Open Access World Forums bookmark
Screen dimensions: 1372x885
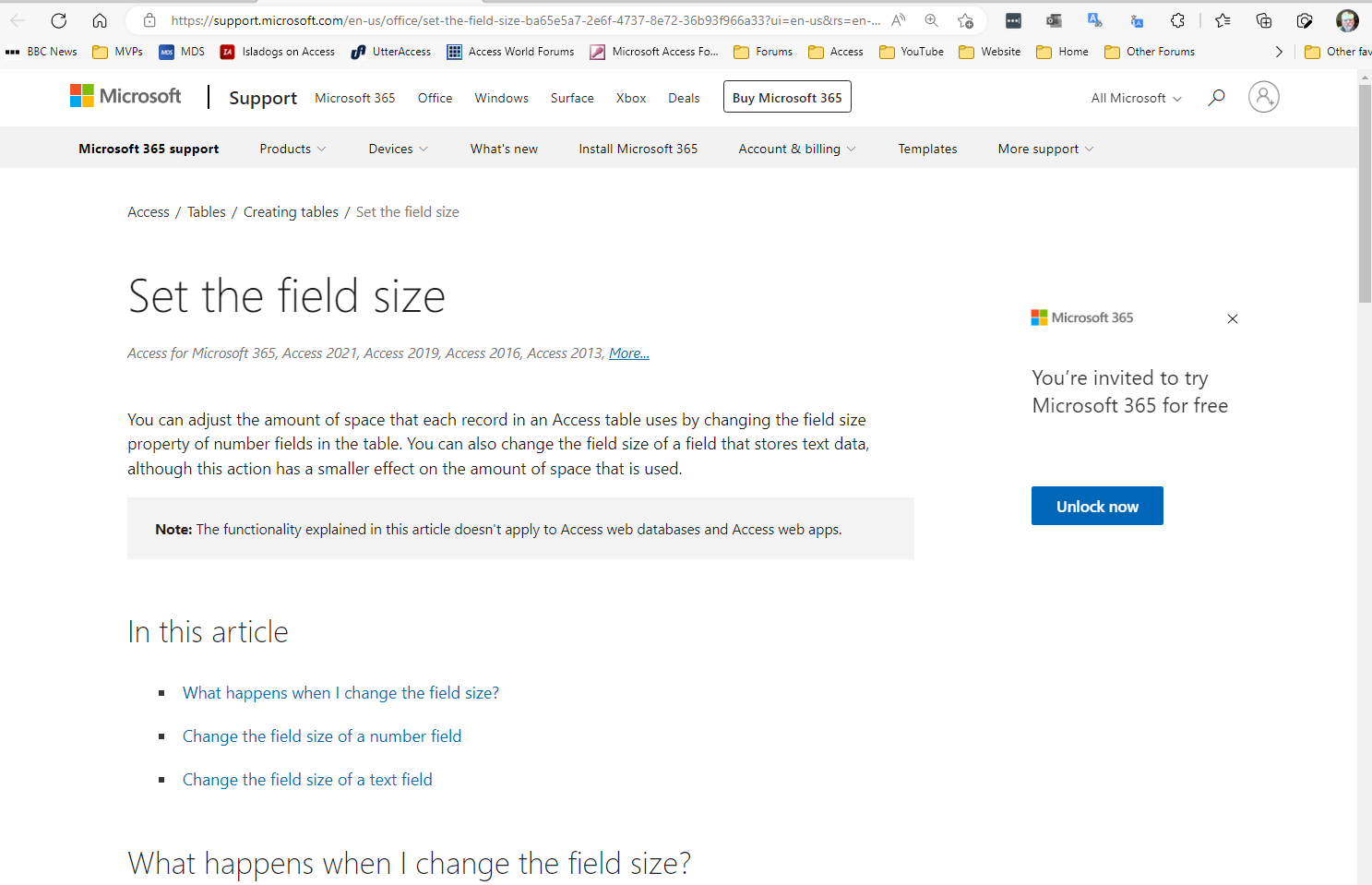coord(510,52)
